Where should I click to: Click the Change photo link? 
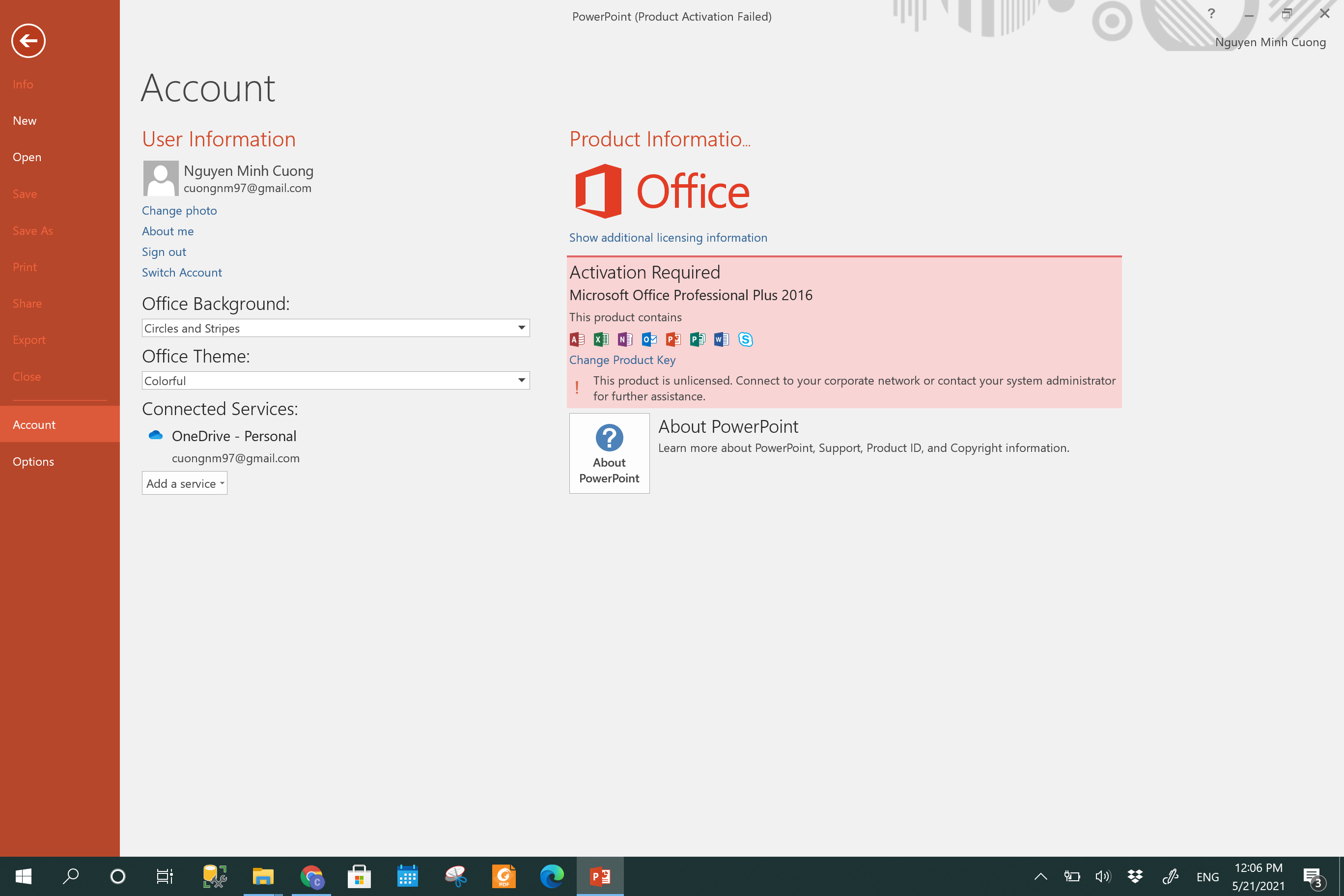(179, 210)
